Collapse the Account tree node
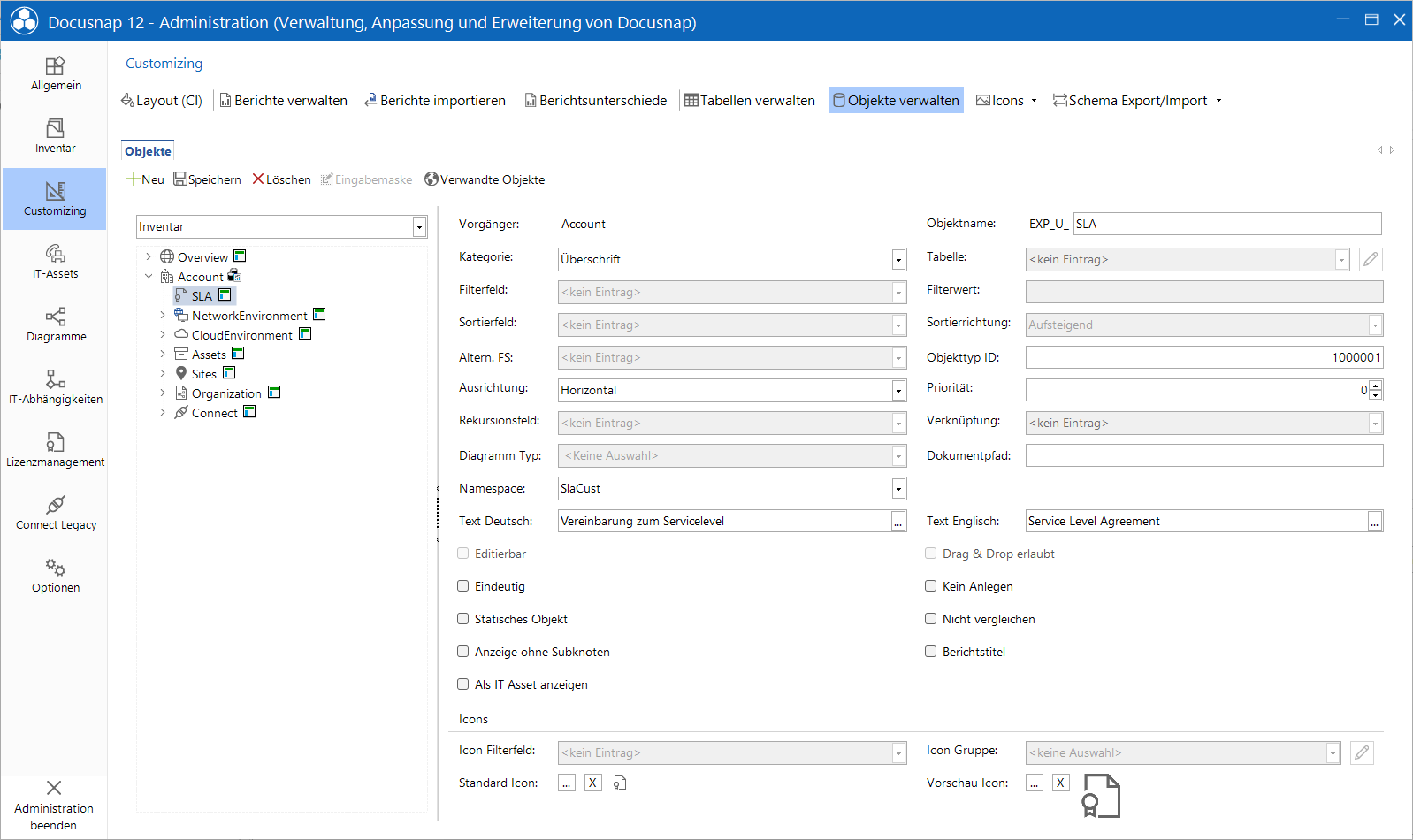 149,277
